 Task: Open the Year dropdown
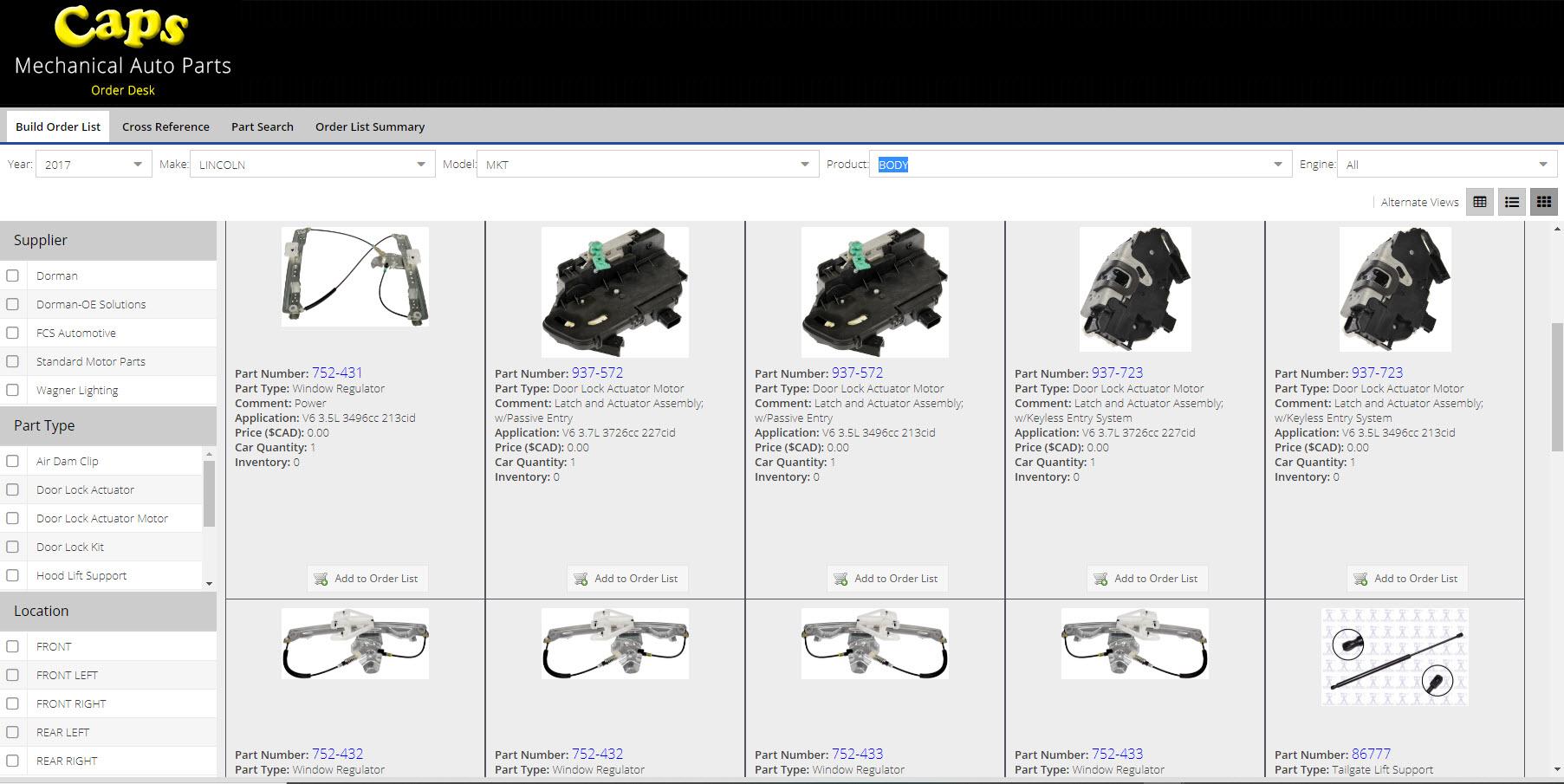click(136, 164)
